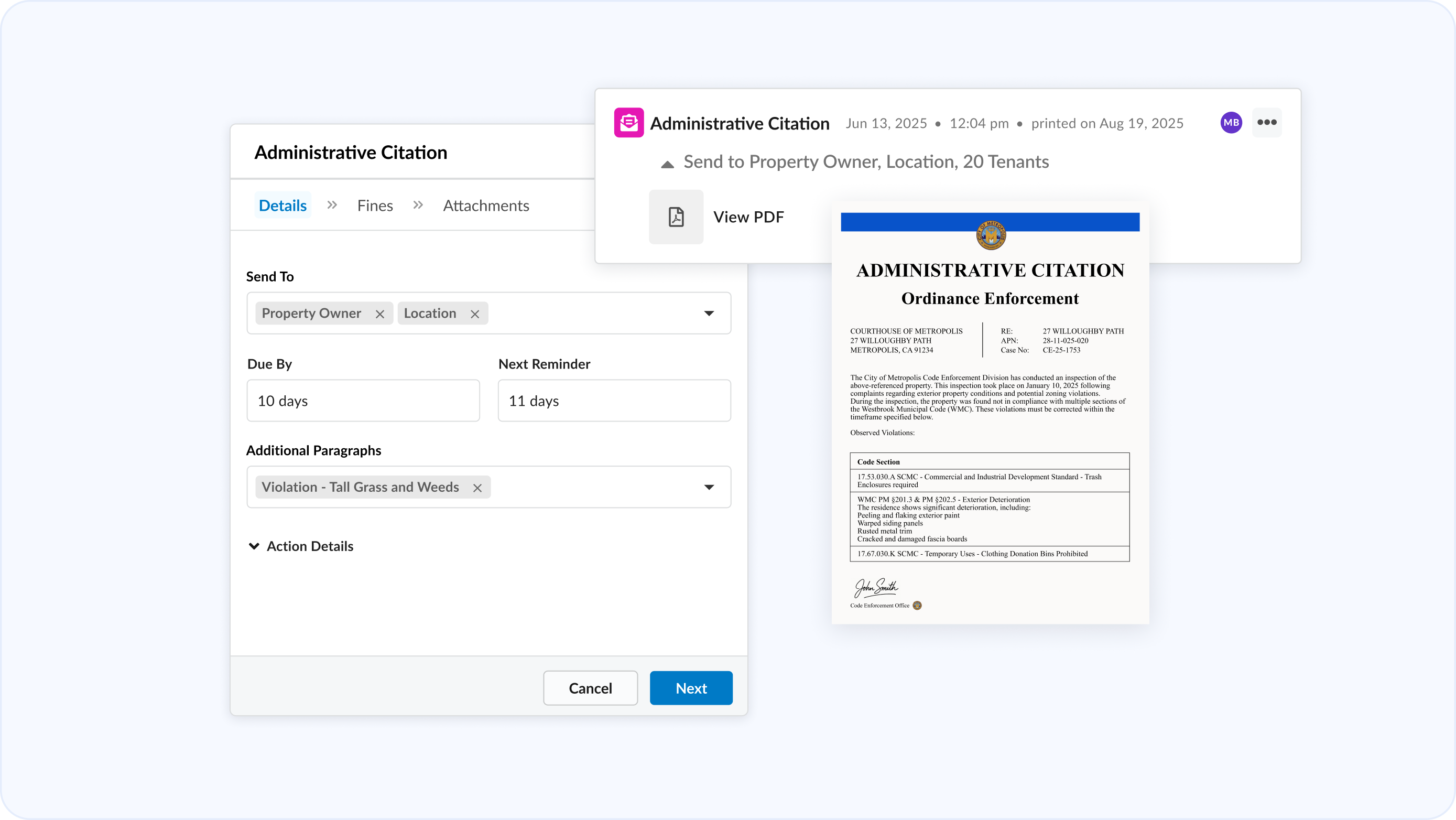The image size is (1456, 820).
Task: Click the Due By field
Action: (x=363, y=401)
